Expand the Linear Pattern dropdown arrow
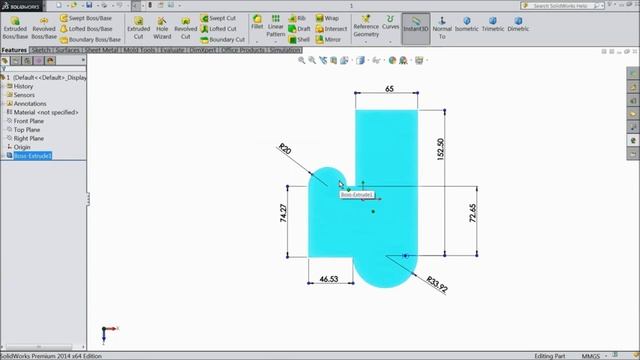This screenshot has width=640, height=360. click(276, 42)
